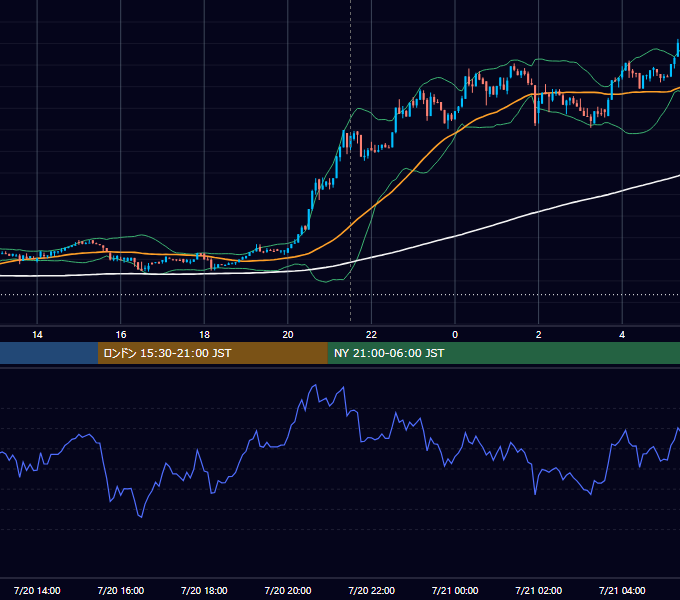Click the 7/20 20:00 date label
The image size is (680, 600).
click(x=288, y=590)
